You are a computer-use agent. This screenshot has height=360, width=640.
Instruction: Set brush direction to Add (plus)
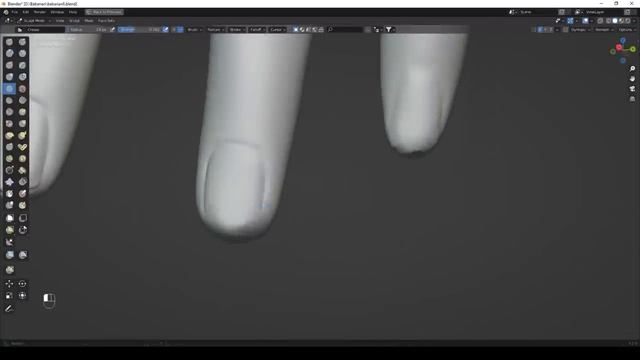[x=174, y=29]
